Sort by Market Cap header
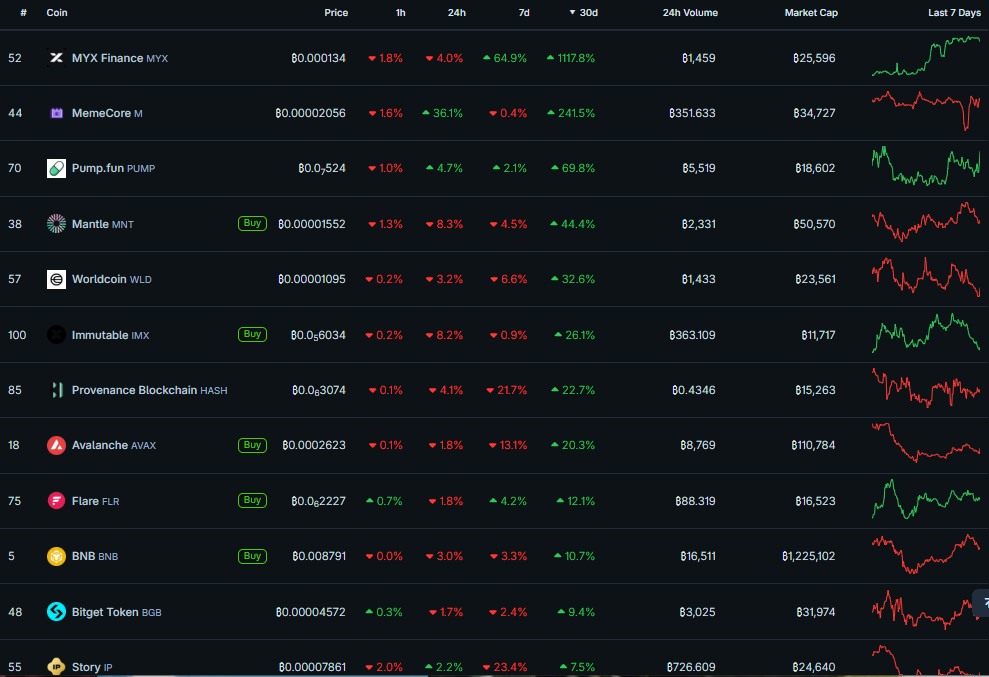 click(811, 13)
